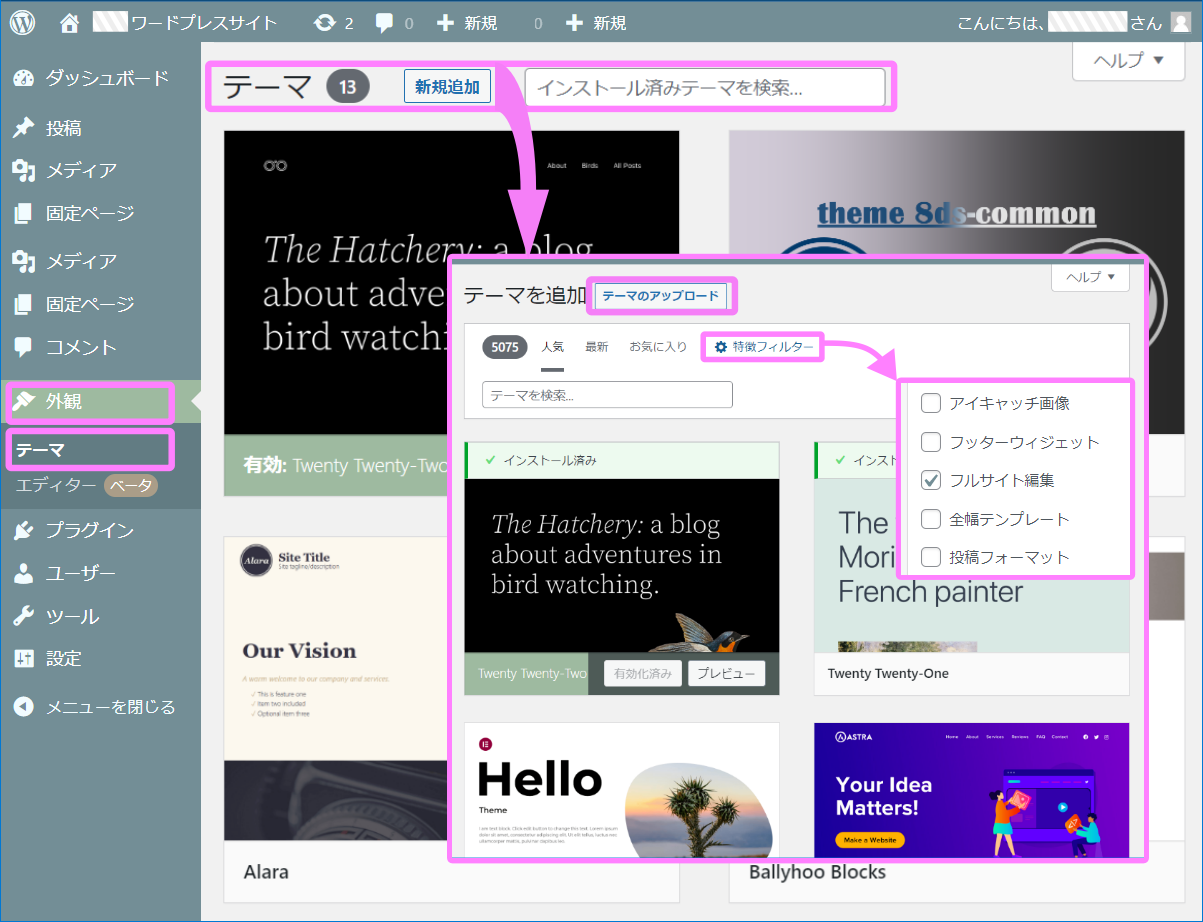Image resolution: width=1203 pixels, height=922 pixels.
Task: Expand the ヘルプ dropdown in the theme panel
Action: [x=1090, y=277]
